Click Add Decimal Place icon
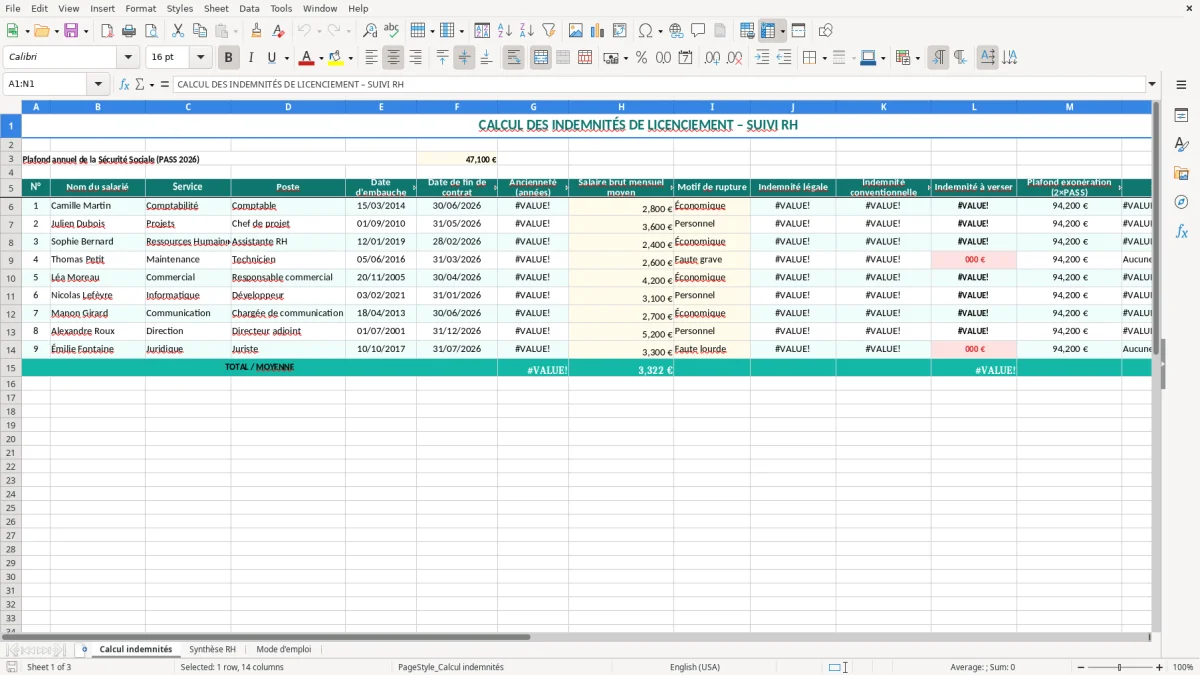 pos(713,58)
